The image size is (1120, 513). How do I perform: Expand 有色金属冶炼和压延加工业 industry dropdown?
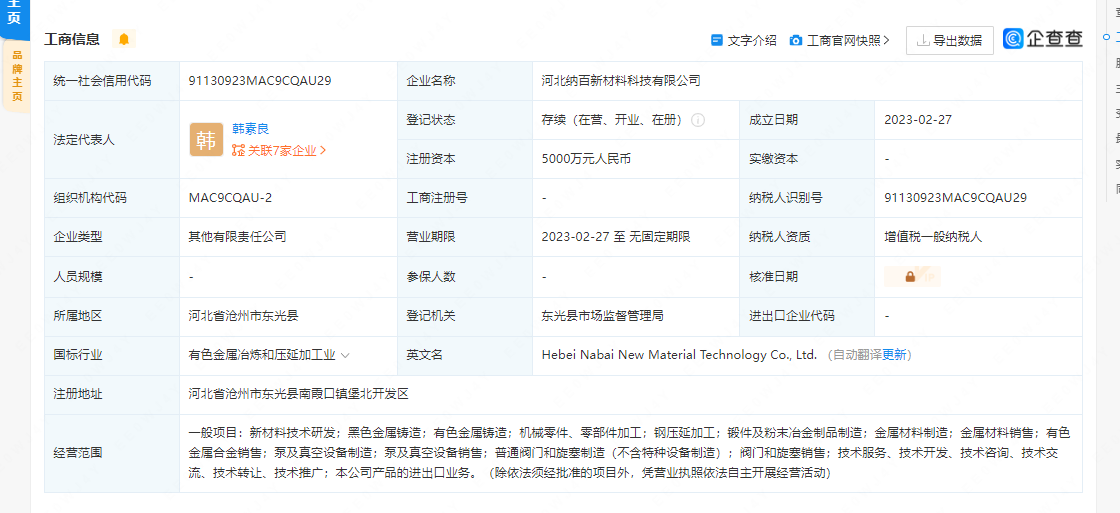click(346, 355)
